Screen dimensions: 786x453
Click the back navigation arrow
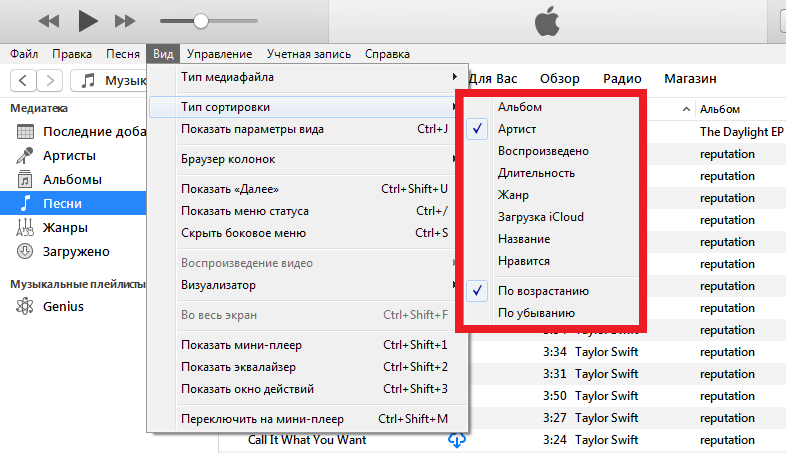[x=24, y=79]
